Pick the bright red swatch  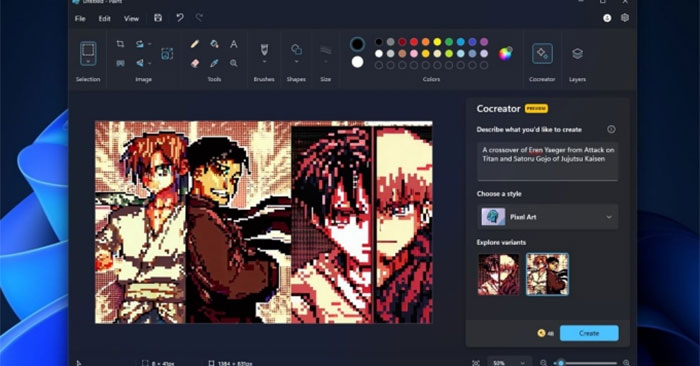(414, 42)
